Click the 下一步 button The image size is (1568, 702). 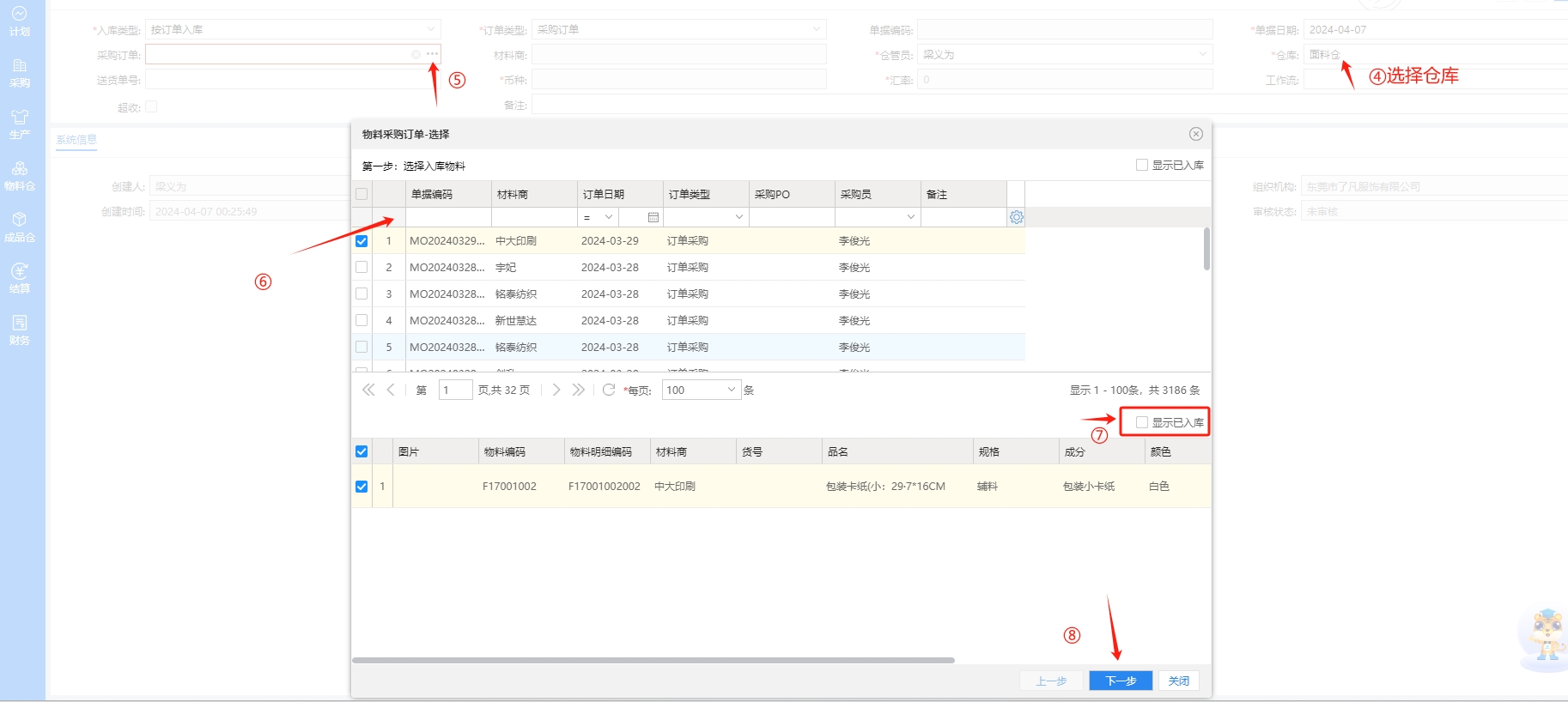tap(1120, 681)
